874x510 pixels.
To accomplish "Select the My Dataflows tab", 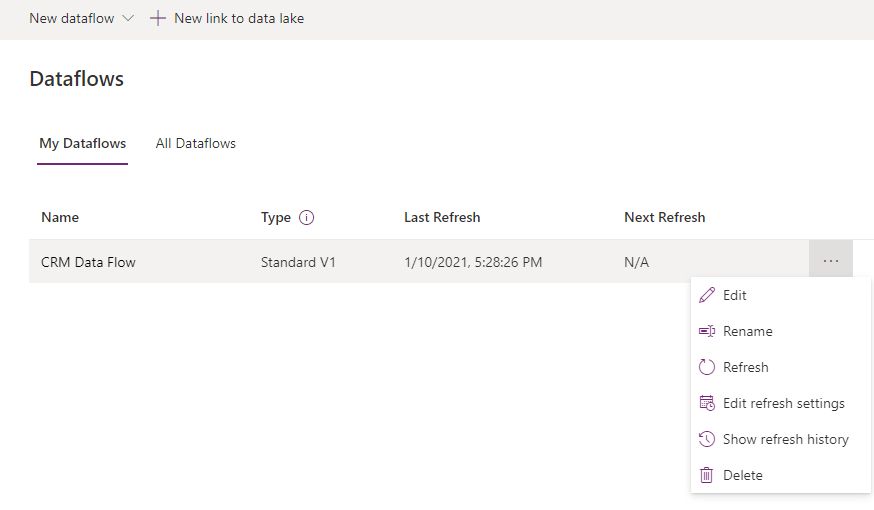I will click(83, 143).
